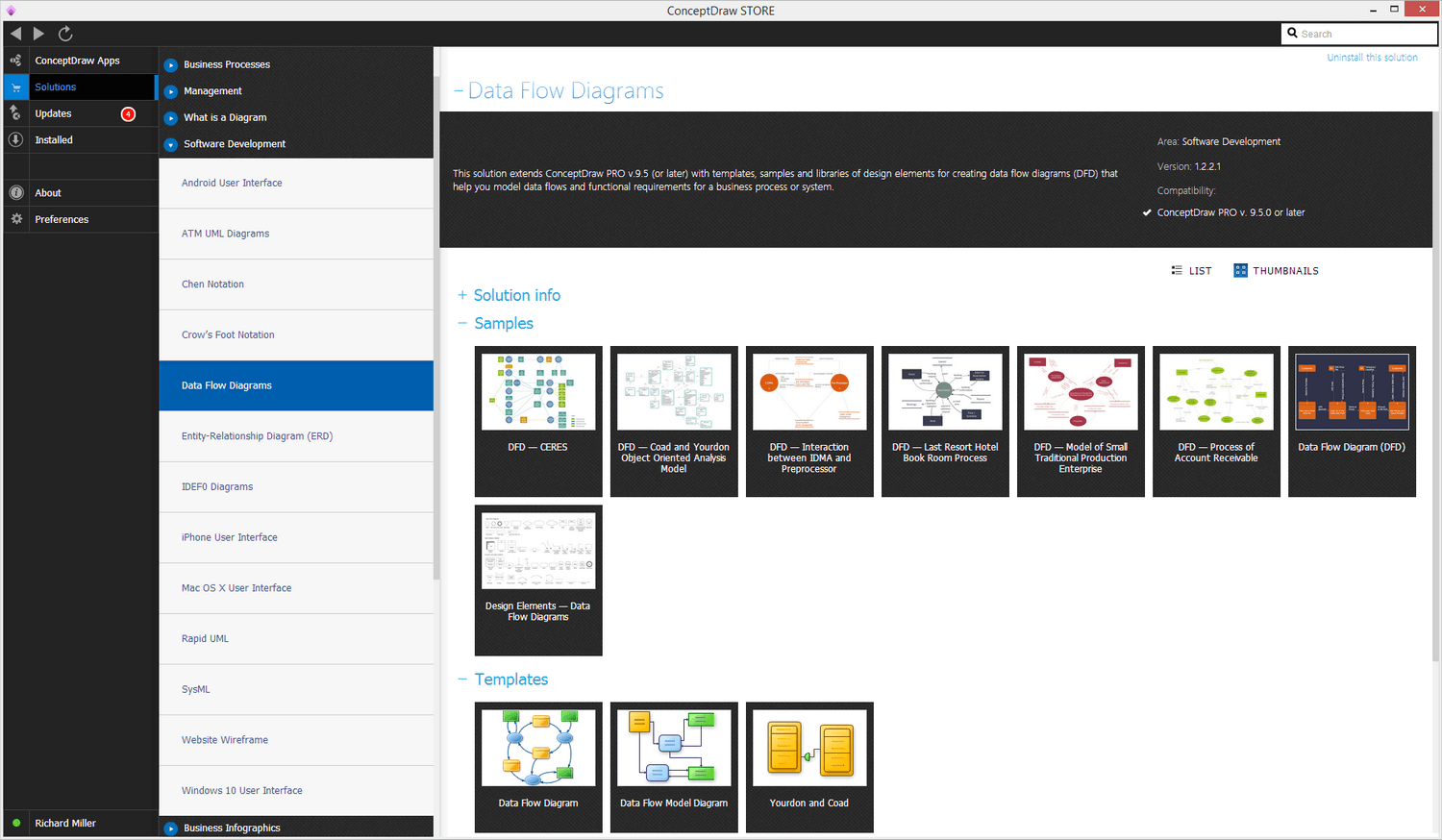This screenshot has width=1442, height=840.
Task: Collapse the Templates section
Action: (462, 679)
